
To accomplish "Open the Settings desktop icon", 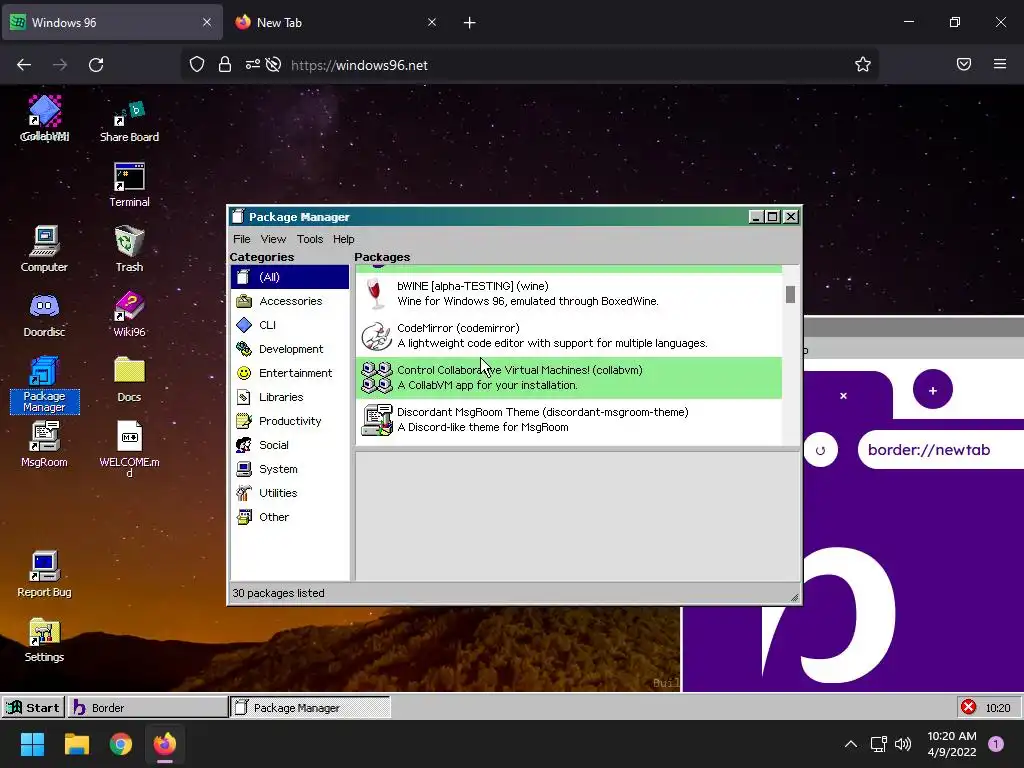I will (x=44, y=640).
